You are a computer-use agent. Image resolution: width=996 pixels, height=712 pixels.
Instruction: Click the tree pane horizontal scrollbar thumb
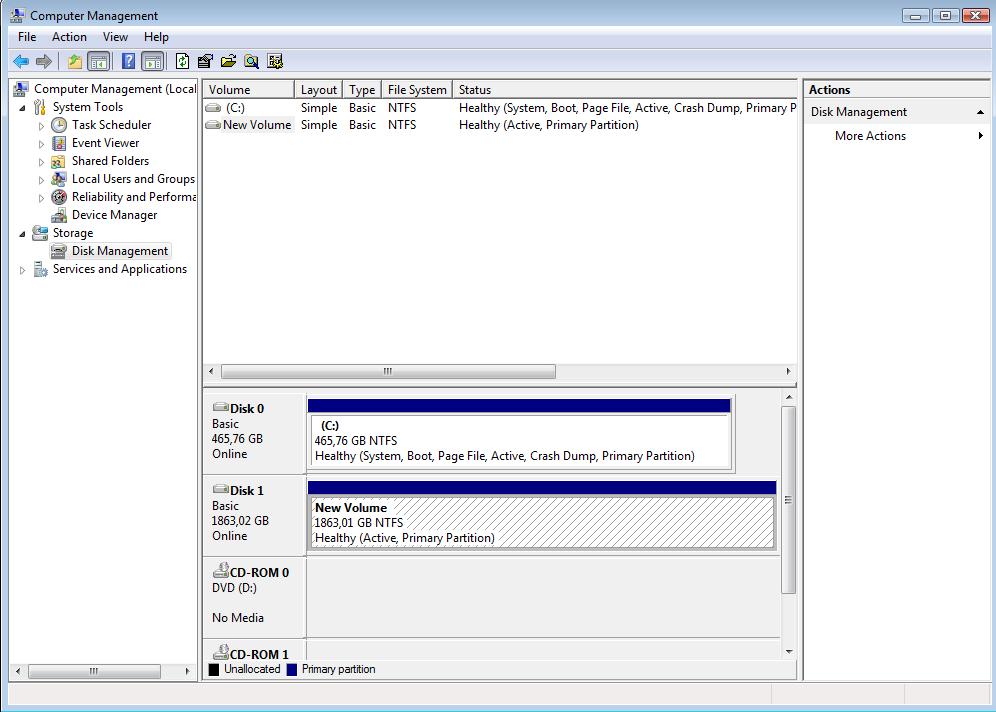point(94,671)
